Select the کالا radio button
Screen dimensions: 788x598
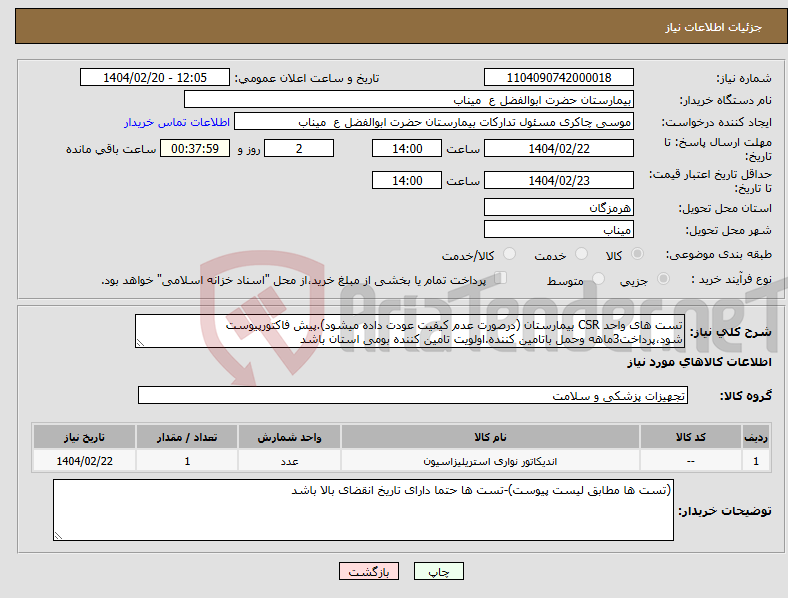coord(637,254)
